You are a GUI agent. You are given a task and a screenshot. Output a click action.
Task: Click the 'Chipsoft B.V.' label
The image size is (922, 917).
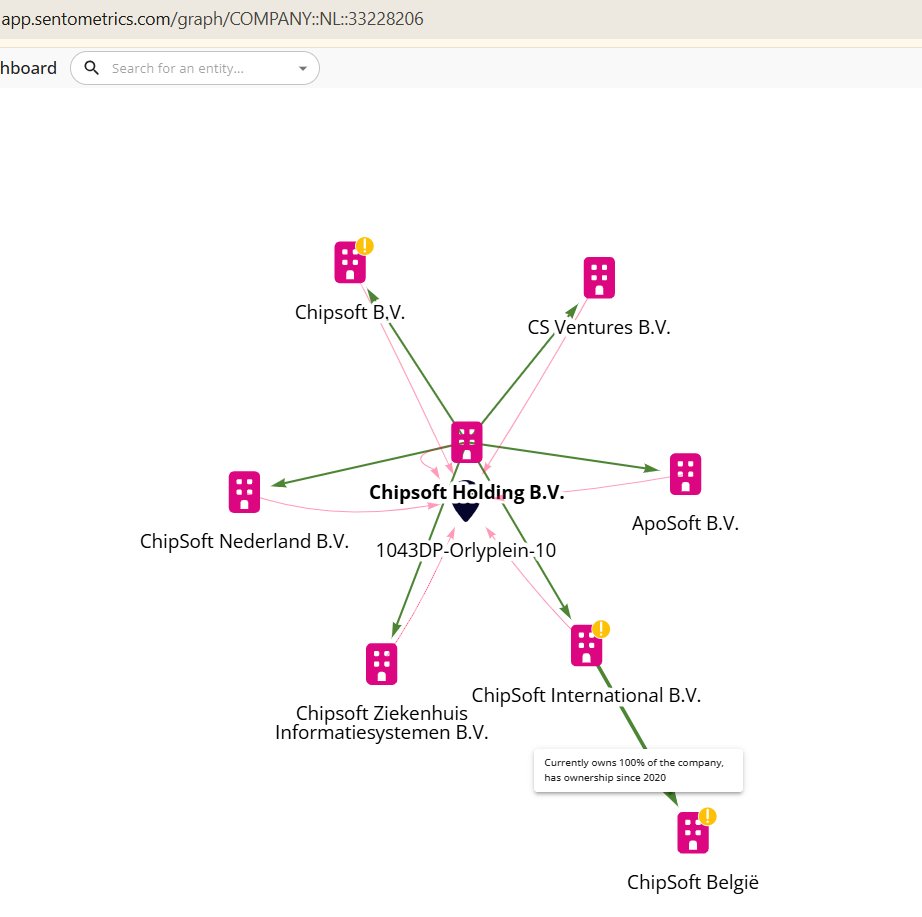(350, 312)
